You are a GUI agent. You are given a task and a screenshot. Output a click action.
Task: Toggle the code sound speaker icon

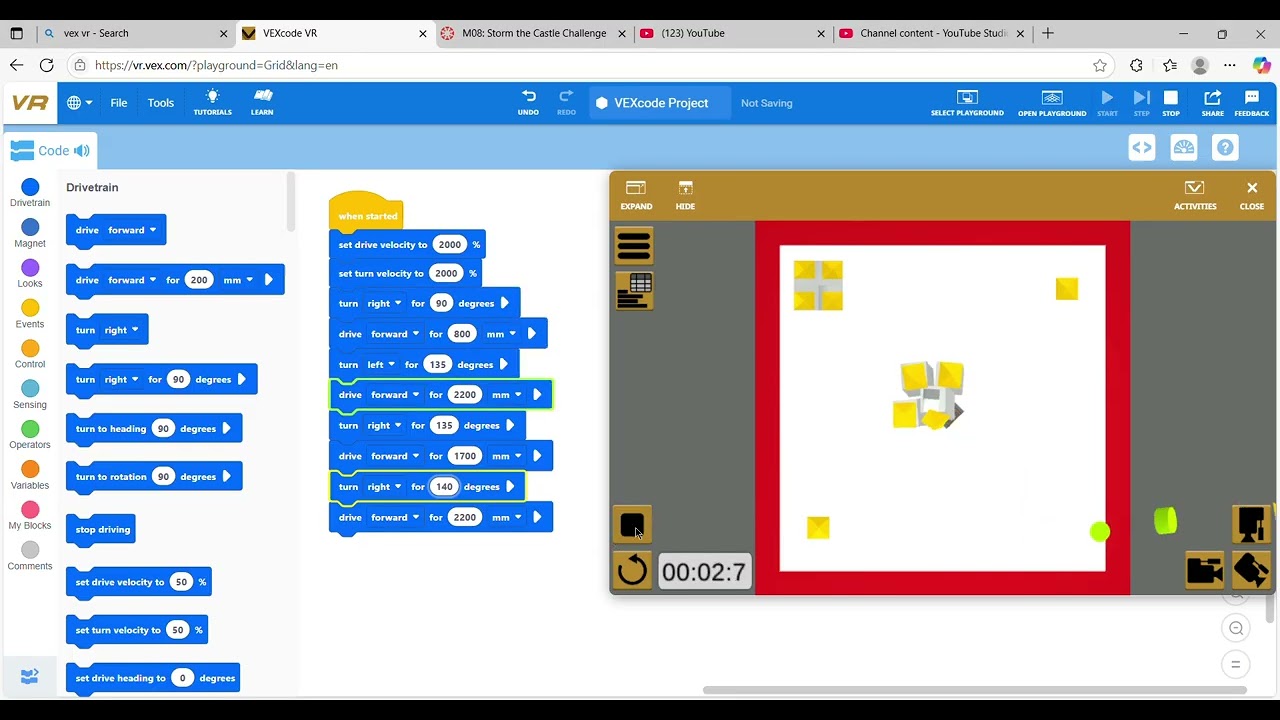pos(82,151)
